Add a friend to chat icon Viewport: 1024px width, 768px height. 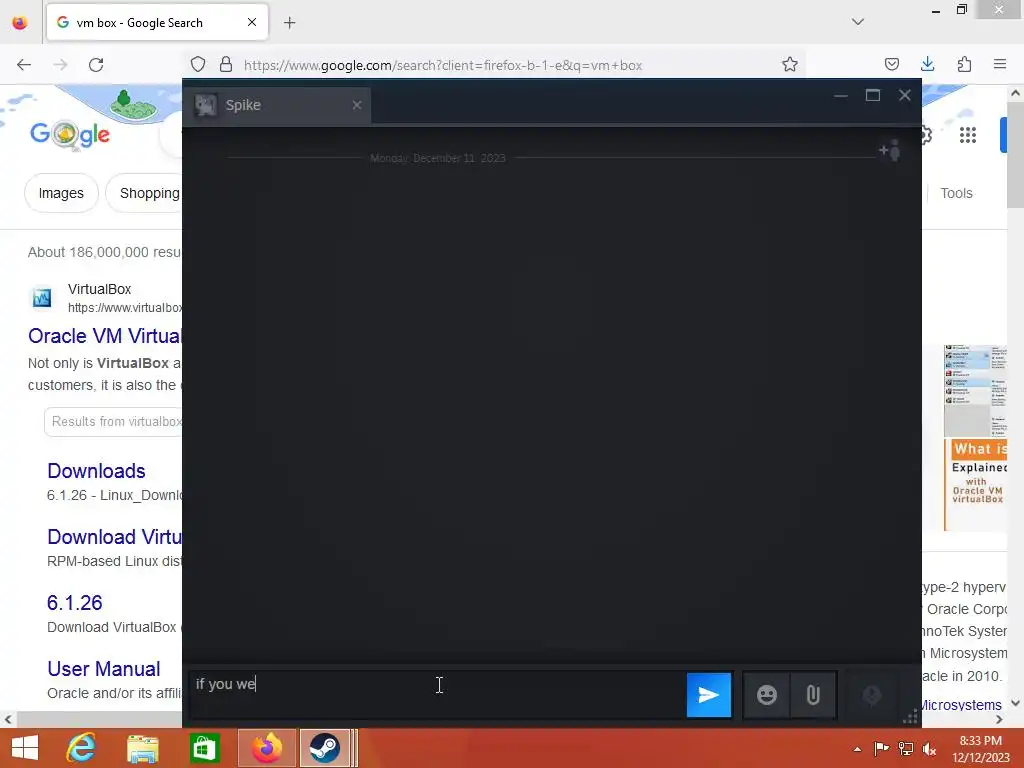[x=890, y=151]
